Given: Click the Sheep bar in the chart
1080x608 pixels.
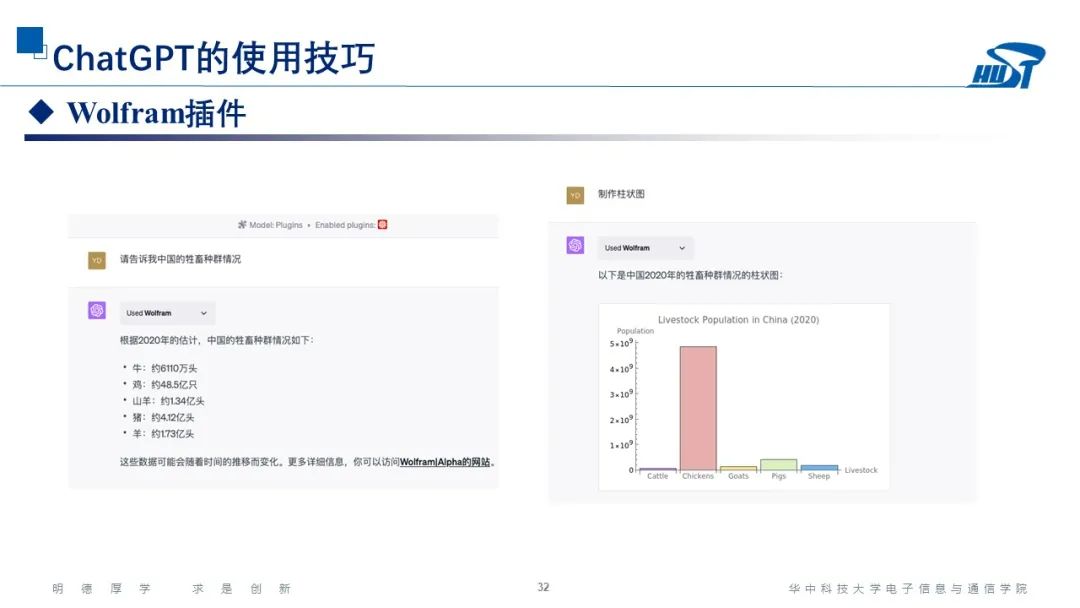Looking at the screenshot, I should tap(819, 468).
